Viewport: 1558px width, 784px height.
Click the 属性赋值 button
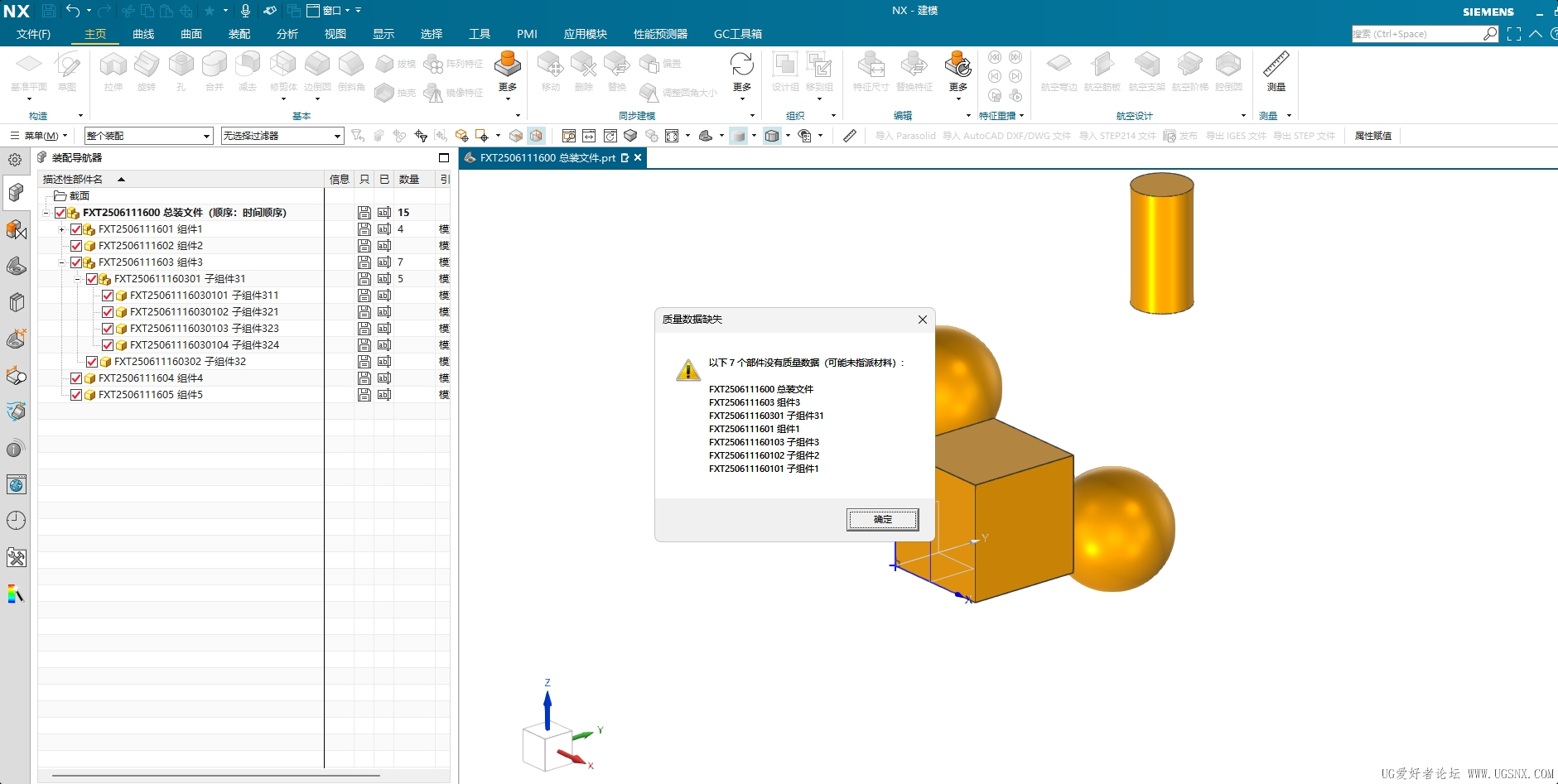[x=1372, y=136]
